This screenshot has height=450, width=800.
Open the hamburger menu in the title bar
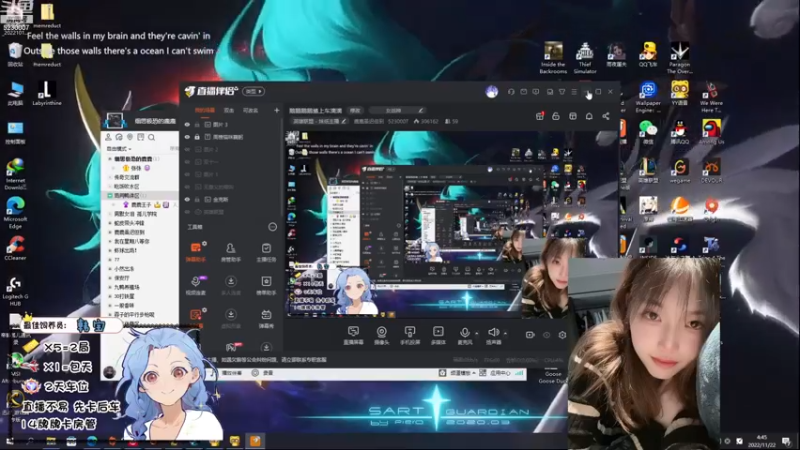(574, 92)
